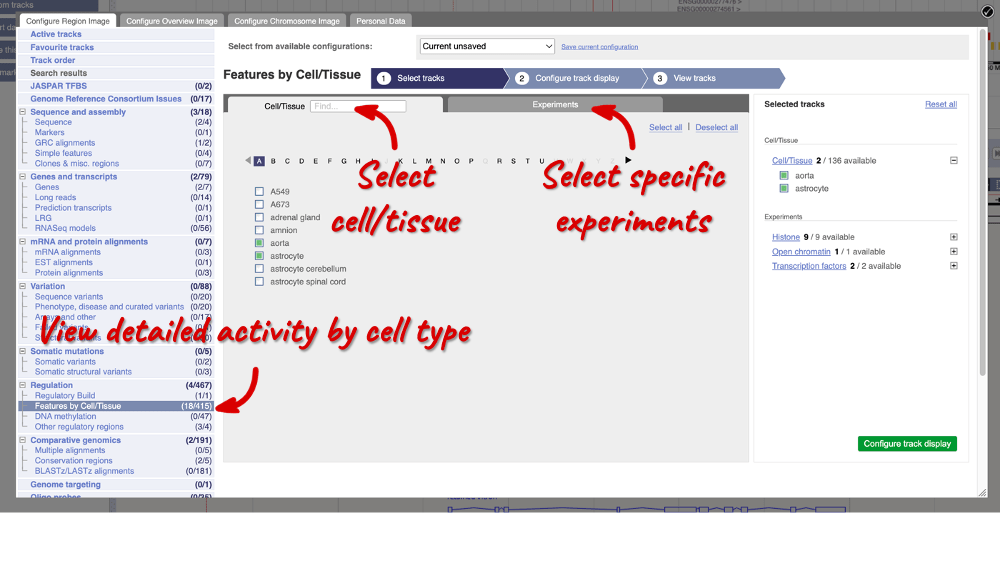Go to previous letters with left arrow
This screenshot has height=563, width=1000.
248,161
